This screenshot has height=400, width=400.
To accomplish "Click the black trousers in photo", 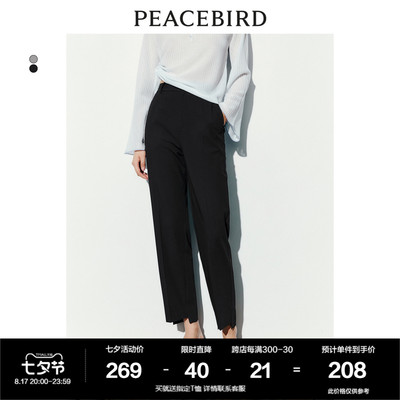I will tap(190, 209).
